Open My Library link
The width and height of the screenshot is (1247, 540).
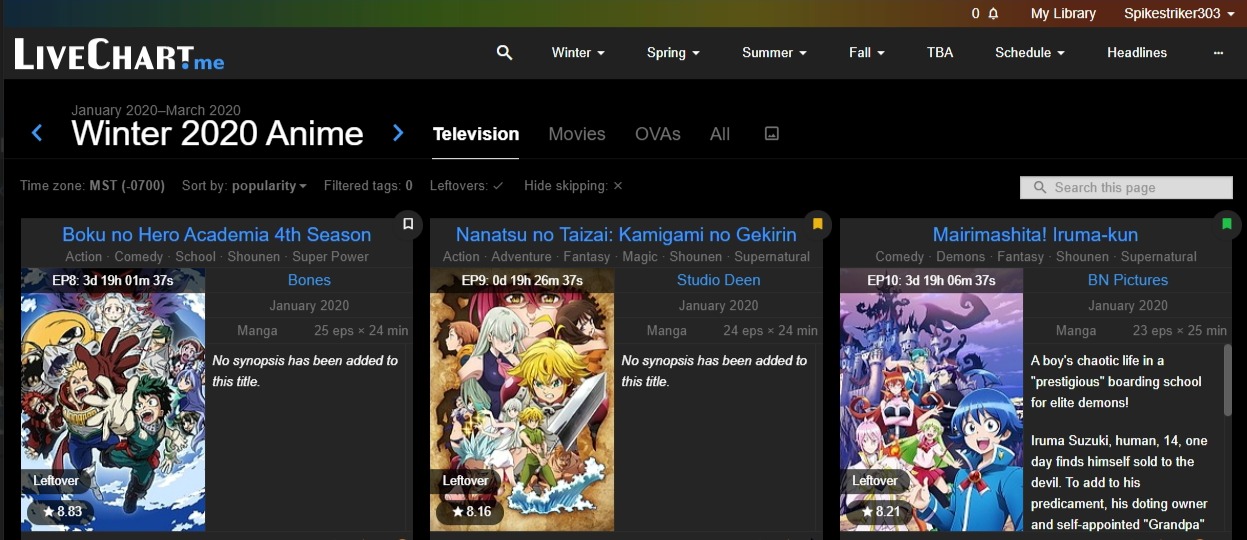[1063, 14]
